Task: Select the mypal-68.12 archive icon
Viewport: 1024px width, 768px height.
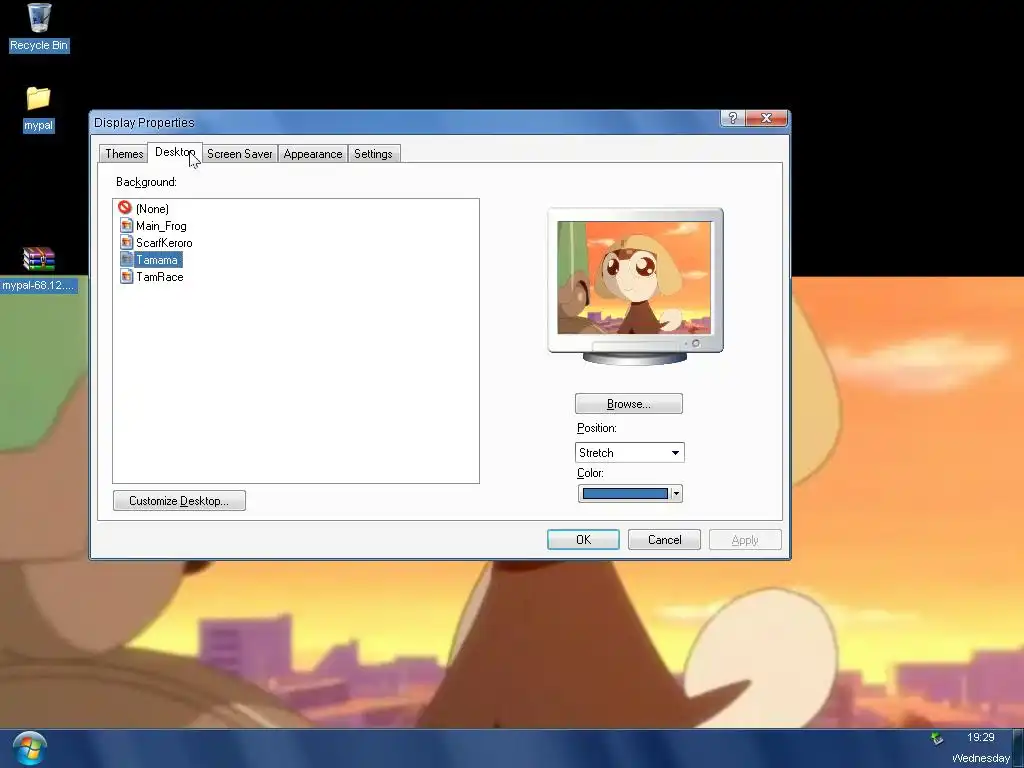Action: (39, 269)
